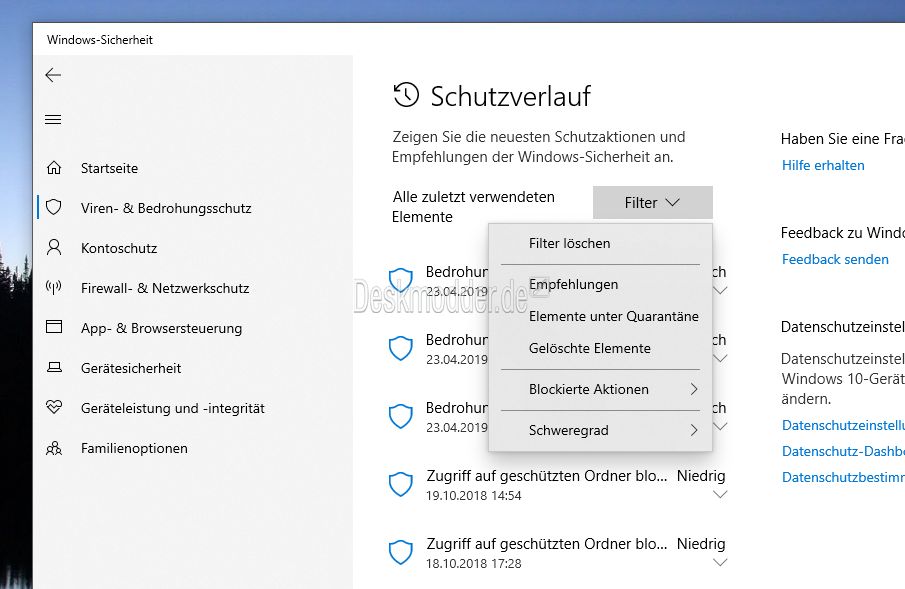Select Elemente unter Quarantäne filter
The width and height of the screenshot is (905, 589).
point(600,316)
